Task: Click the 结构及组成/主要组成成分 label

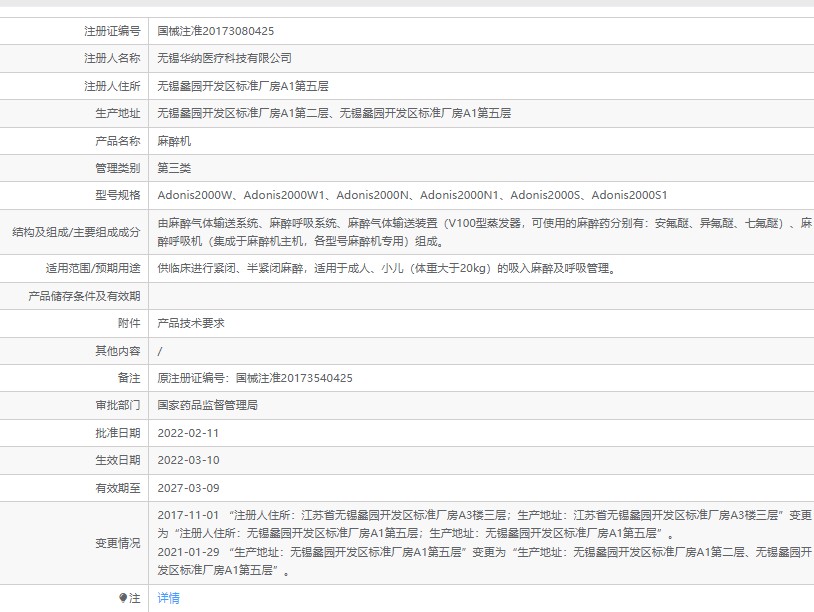Action: [x=76, y=232]
